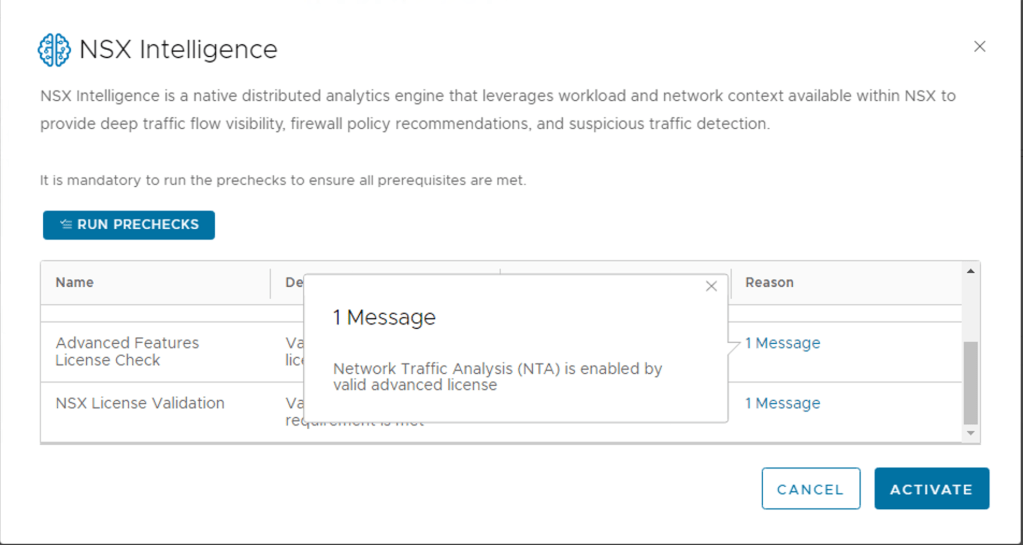
Task: Click the column divider after Name header
Action: [x=271, y=283]
